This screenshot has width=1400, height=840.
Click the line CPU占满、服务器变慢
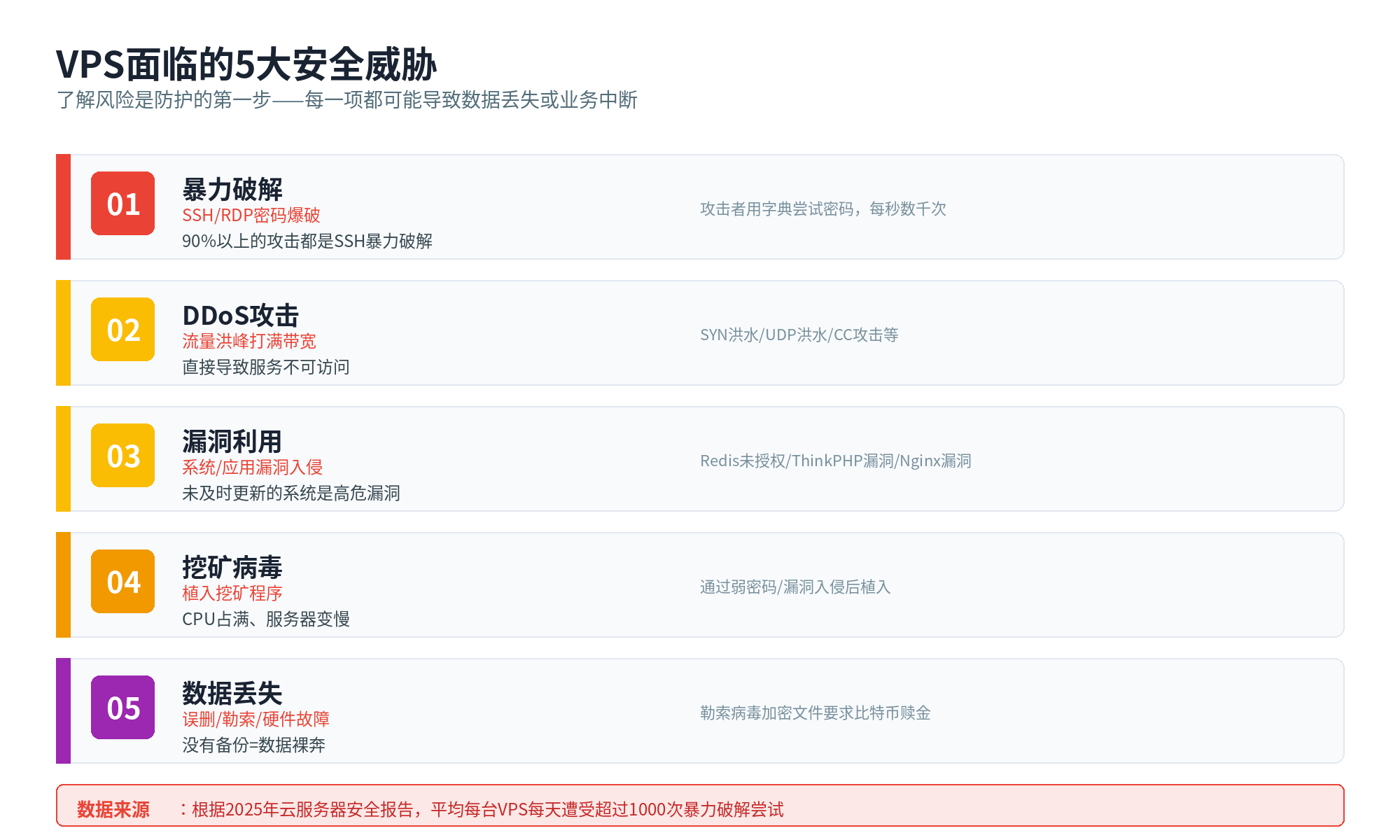[266, 619]
